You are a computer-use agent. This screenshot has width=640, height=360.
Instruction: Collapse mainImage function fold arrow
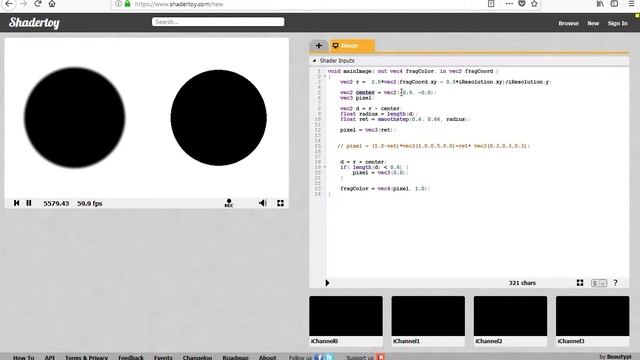325,76
